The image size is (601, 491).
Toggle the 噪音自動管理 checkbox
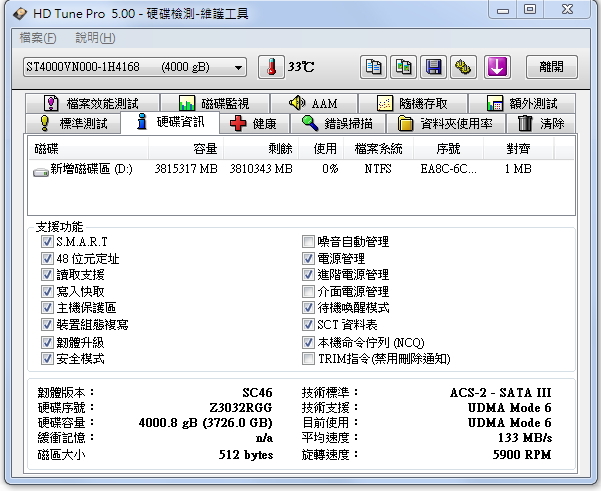308,242
